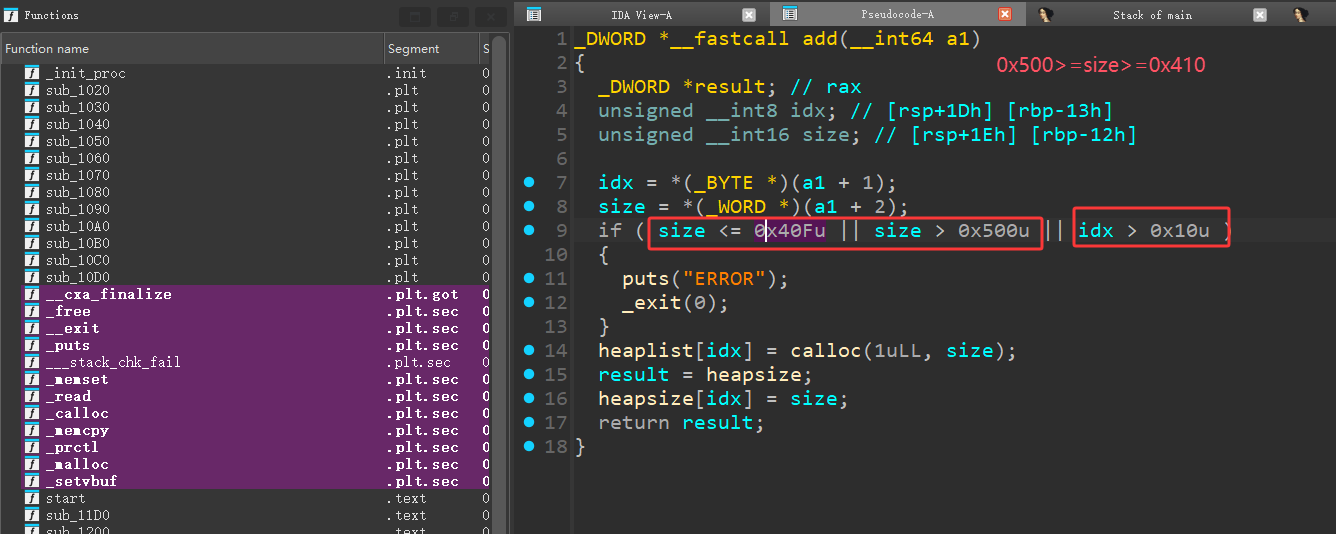Toggle breakpoint dot on line 9

(529, 230)
